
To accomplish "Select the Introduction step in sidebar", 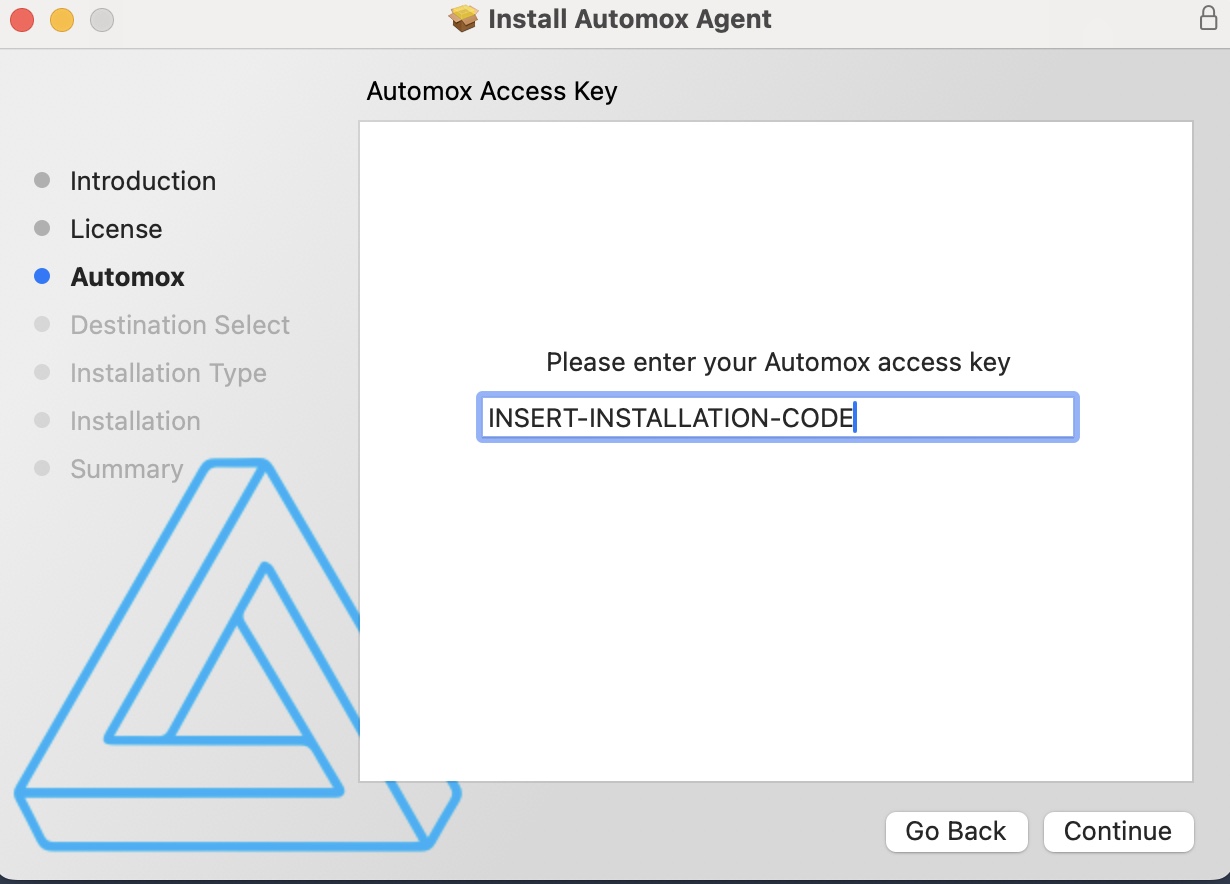I will coord(143,181).
